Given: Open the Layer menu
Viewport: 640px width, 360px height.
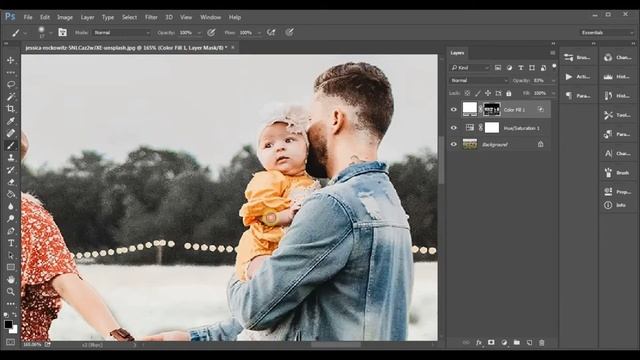Looking at the screenshot, I should coord(87,17).
